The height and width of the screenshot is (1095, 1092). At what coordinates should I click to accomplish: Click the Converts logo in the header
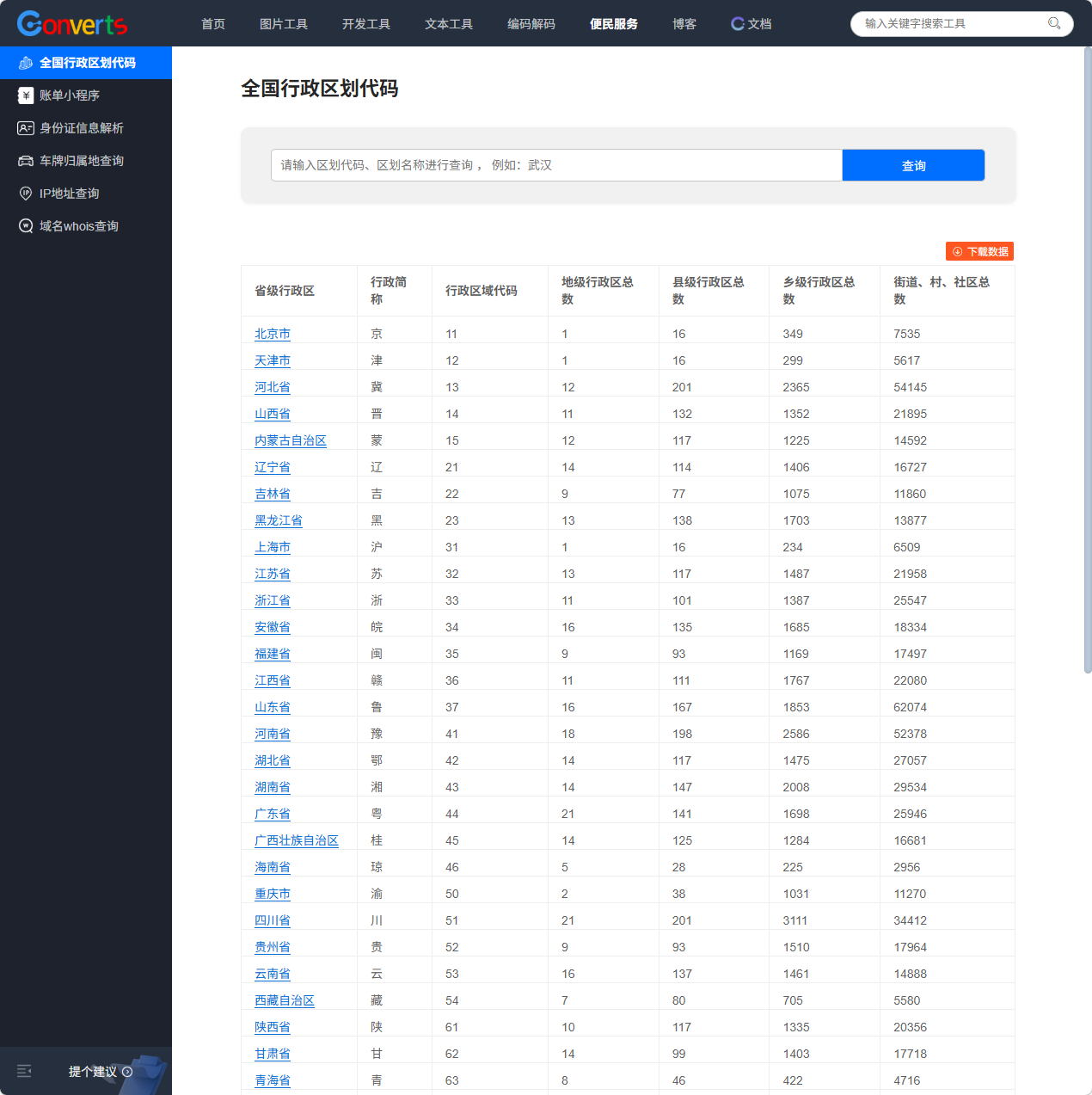pos(72,23)
